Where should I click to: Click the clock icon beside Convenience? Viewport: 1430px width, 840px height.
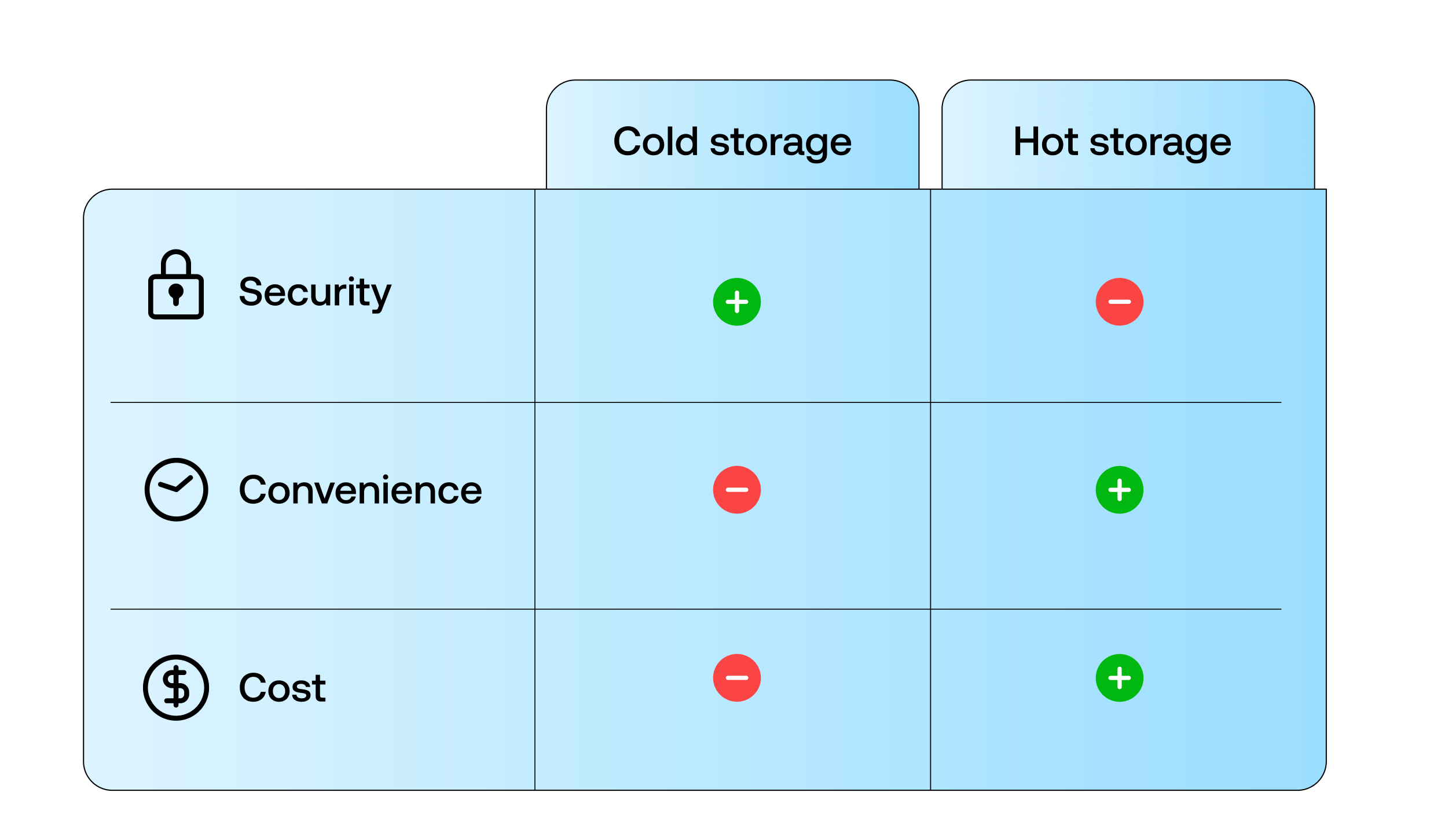(x=176, y=490)
